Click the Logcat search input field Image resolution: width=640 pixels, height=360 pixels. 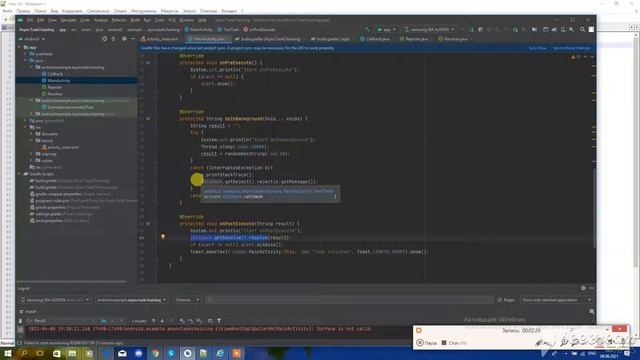coord(349,300)
